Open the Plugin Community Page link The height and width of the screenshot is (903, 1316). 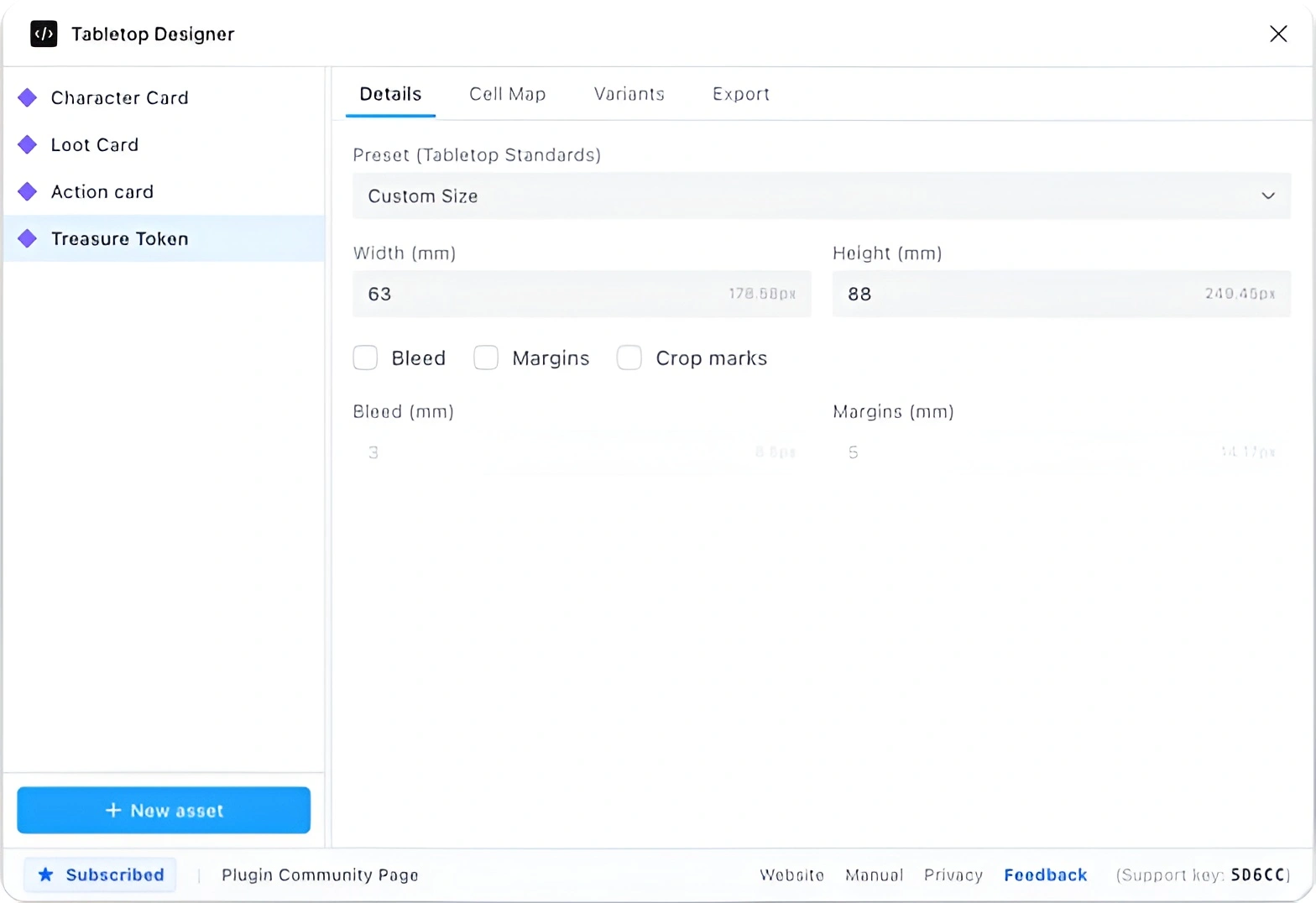(320, 875)
